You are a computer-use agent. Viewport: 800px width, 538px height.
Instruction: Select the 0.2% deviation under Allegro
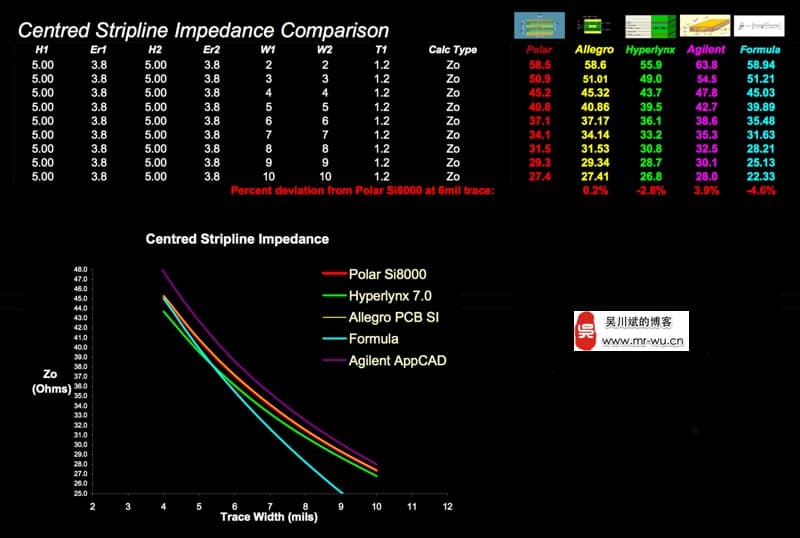pyautogui.click(x=595, y=191)
